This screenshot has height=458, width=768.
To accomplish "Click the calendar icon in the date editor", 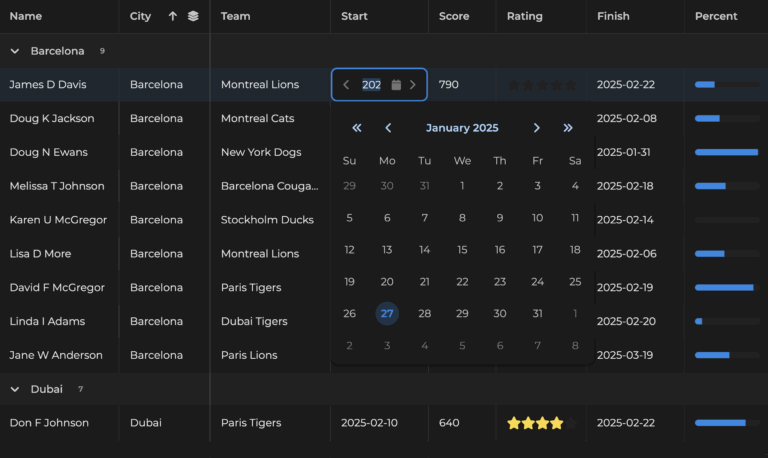I will point(396,85).
